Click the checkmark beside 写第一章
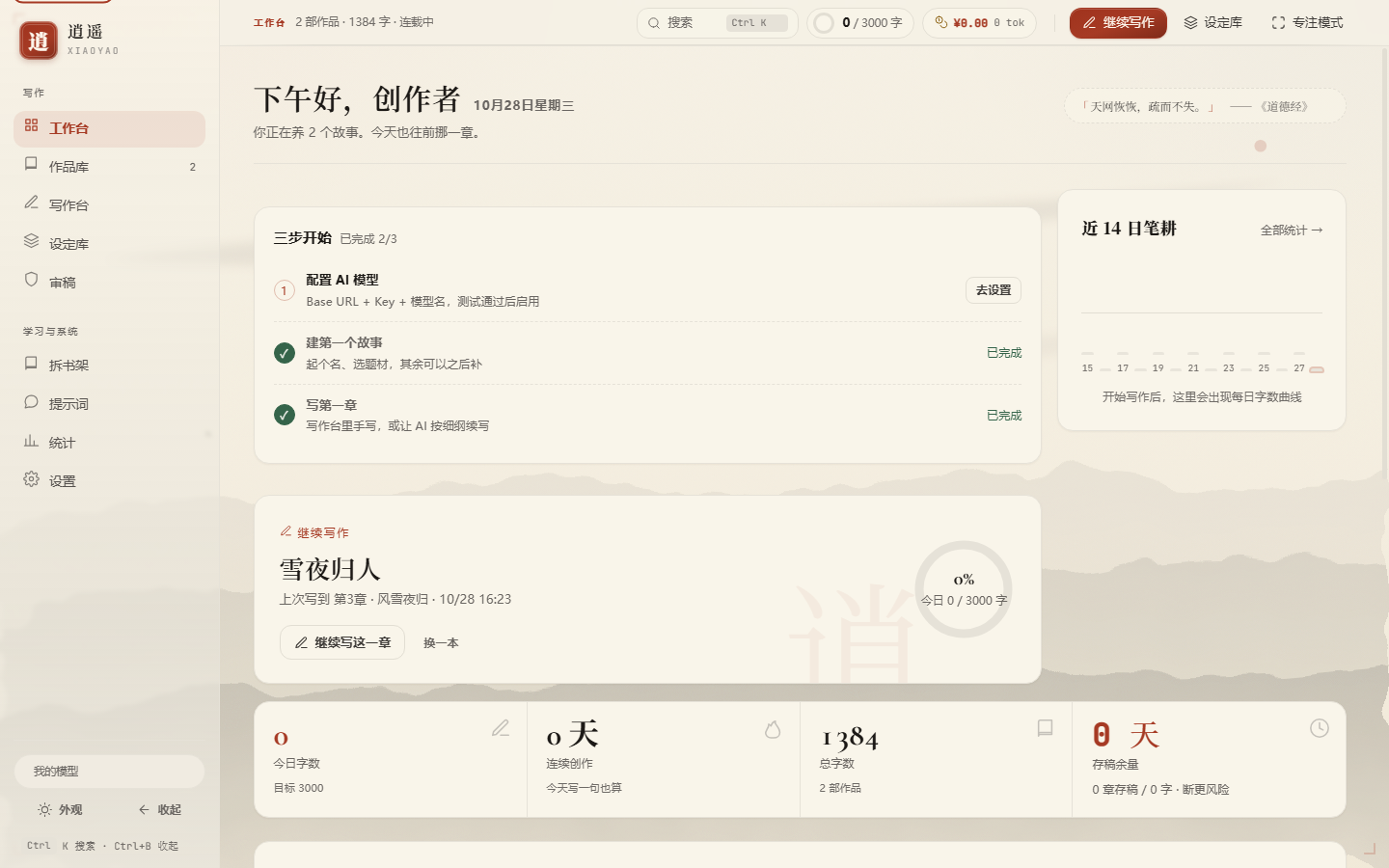 click(284, 415)
